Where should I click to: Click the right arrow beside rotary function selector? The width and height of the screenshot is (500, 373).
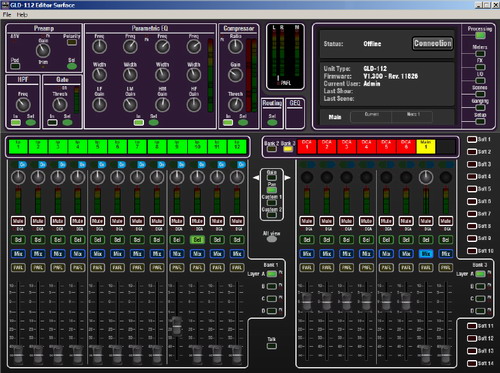[287, 178]
